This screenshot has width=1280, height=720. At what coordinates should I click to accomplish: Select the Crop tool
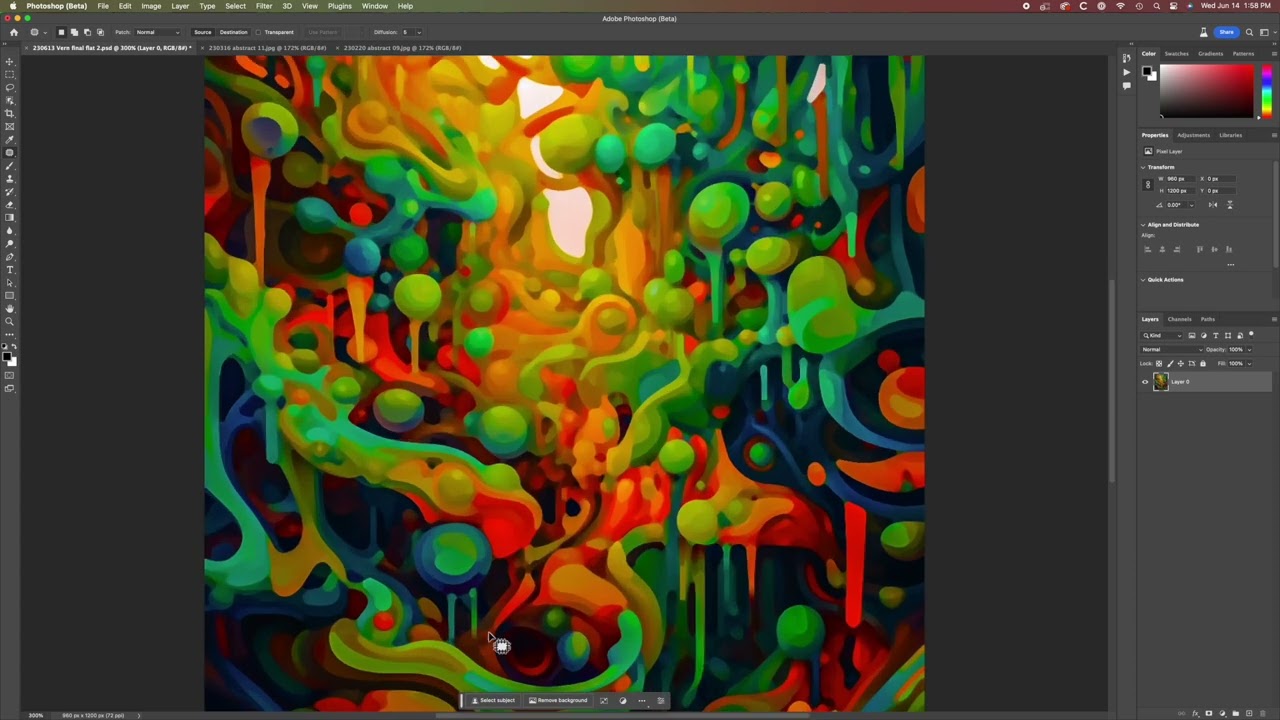[10, 114]
